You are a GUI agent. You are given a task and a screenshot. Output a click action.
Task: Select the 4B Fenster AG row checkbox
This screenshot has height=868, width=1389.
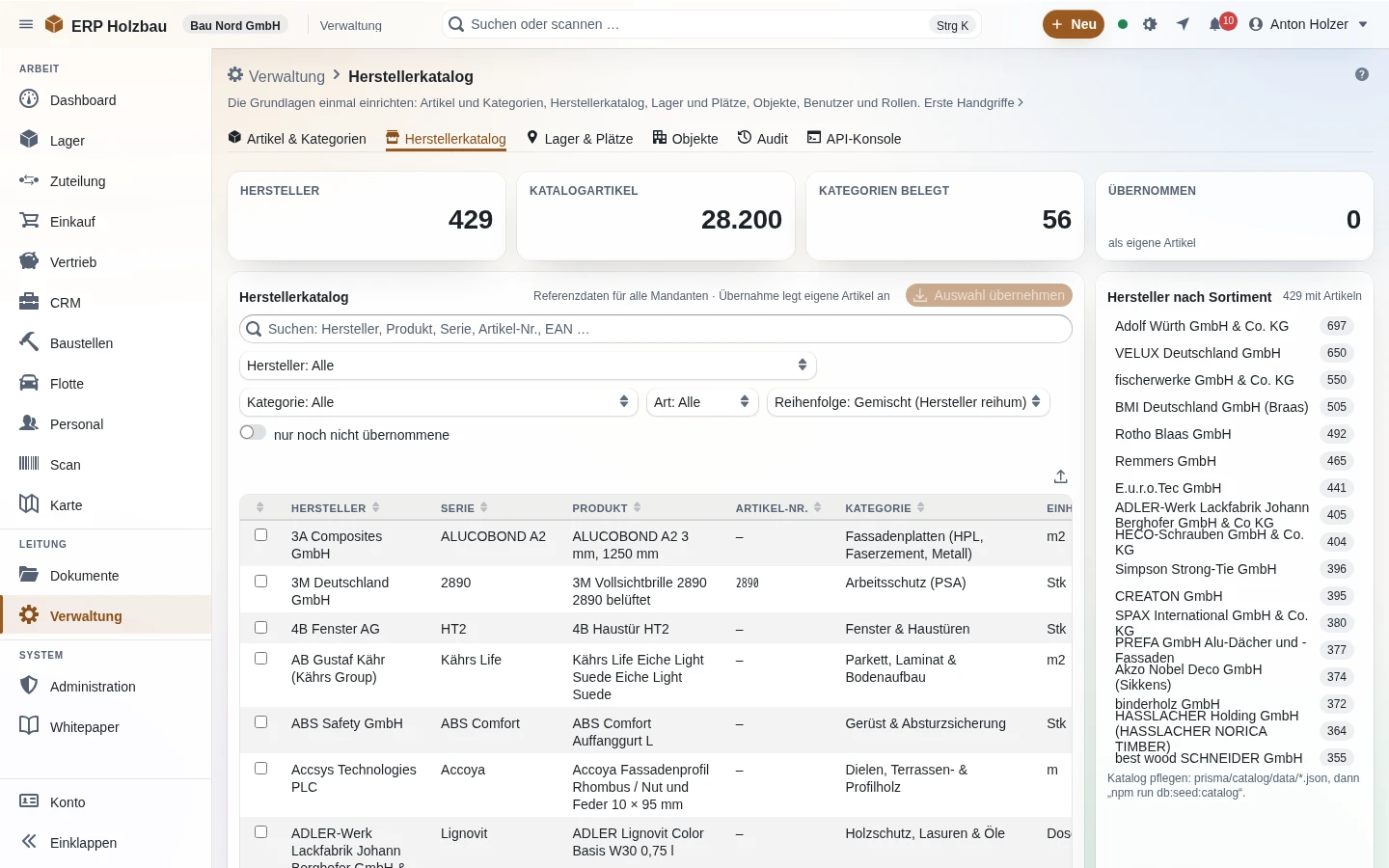(260, 627)
